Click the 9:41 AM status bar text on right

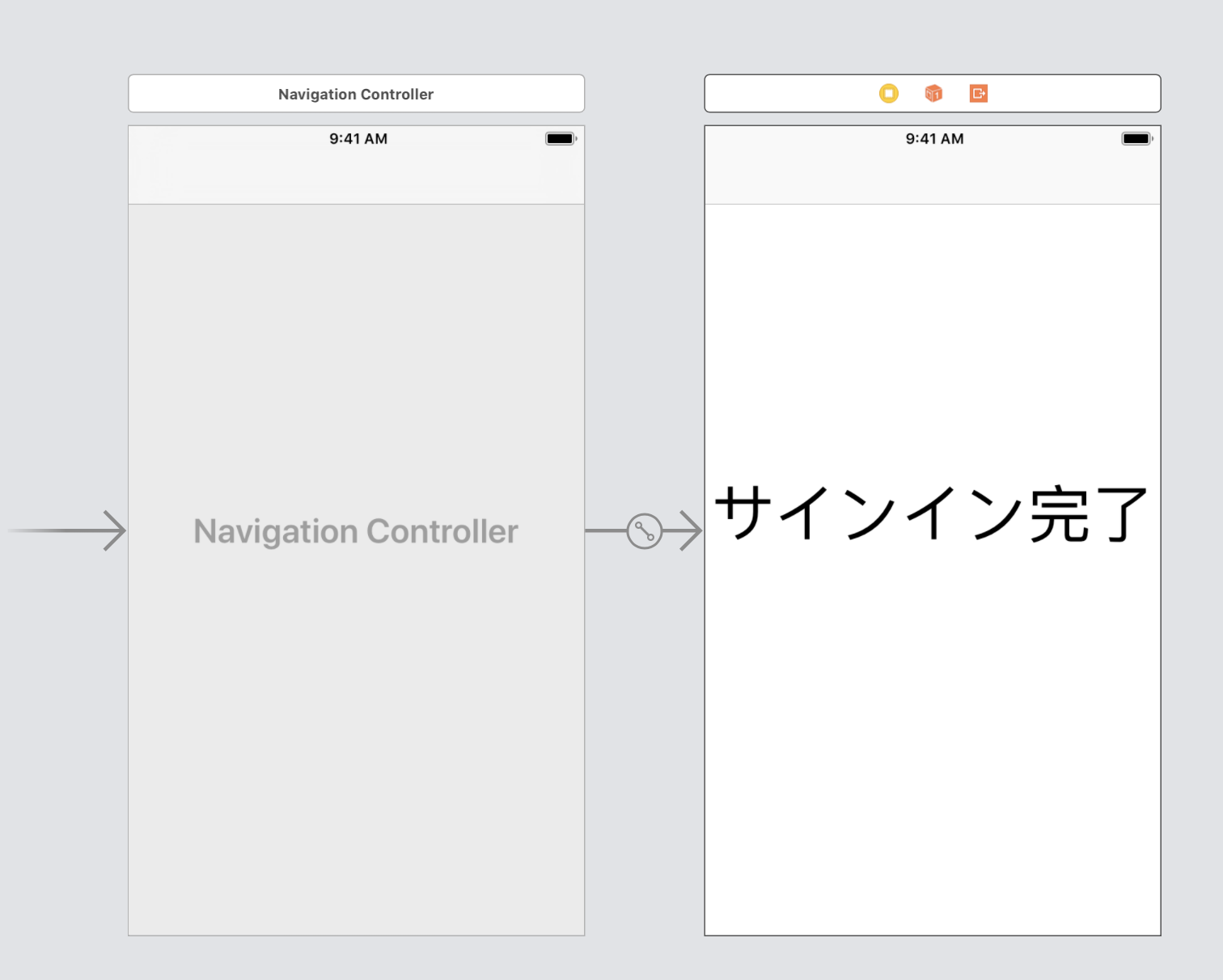pyautogui.click(x=934, y=138)
